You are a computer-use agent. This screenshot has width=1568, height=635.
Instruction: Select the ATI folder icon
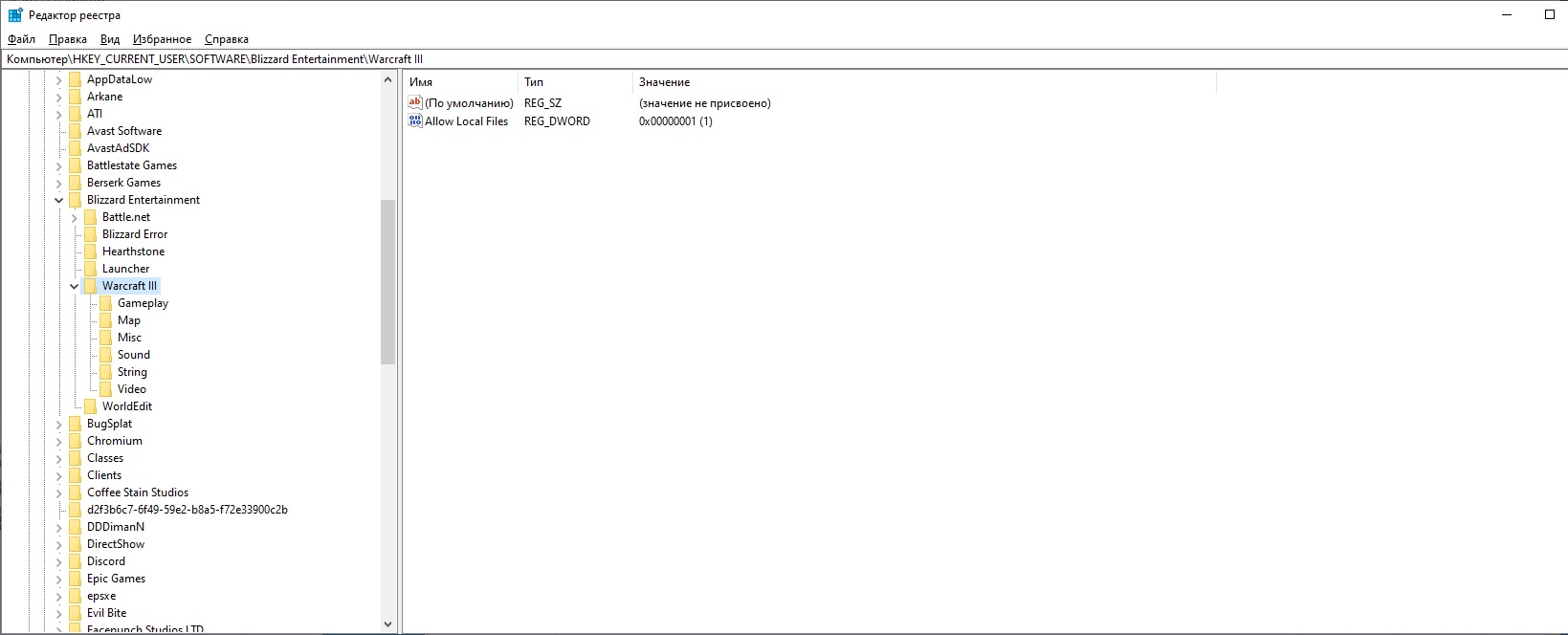pyautogui.click(x=76, y=114)
